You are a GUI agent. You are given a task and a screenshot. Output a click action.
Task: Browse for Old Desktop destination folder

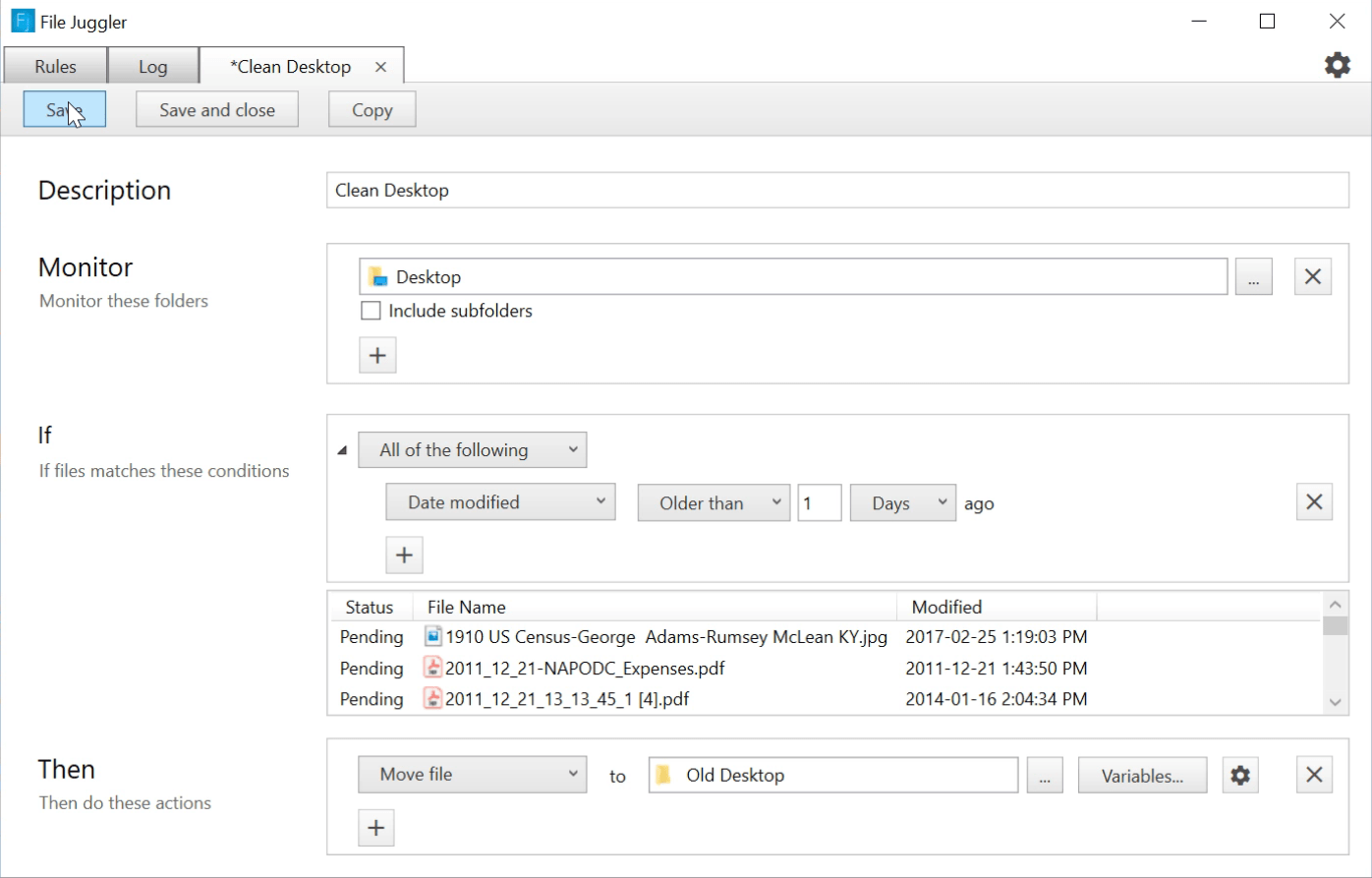pyautogui.click(x=1045, y=775)
